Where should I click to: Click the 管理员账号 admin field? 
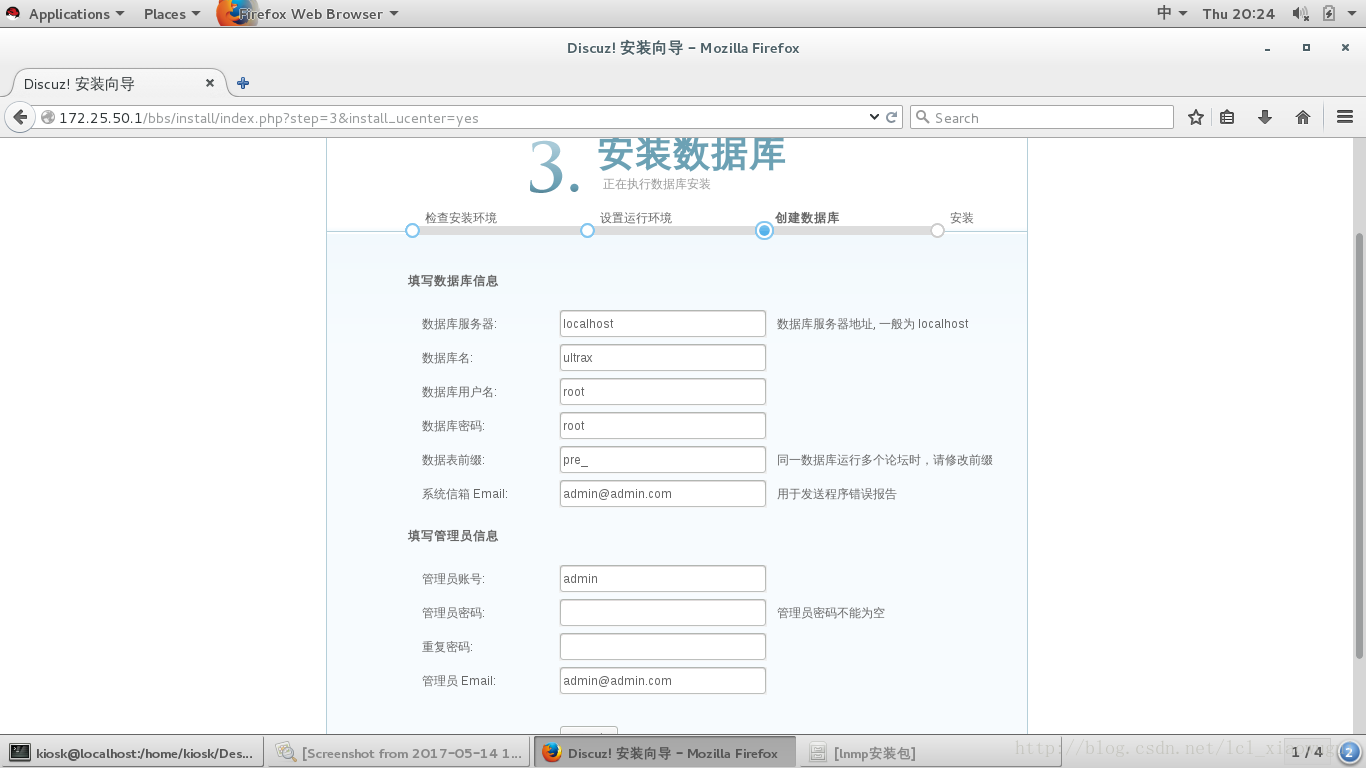[663, 578]
